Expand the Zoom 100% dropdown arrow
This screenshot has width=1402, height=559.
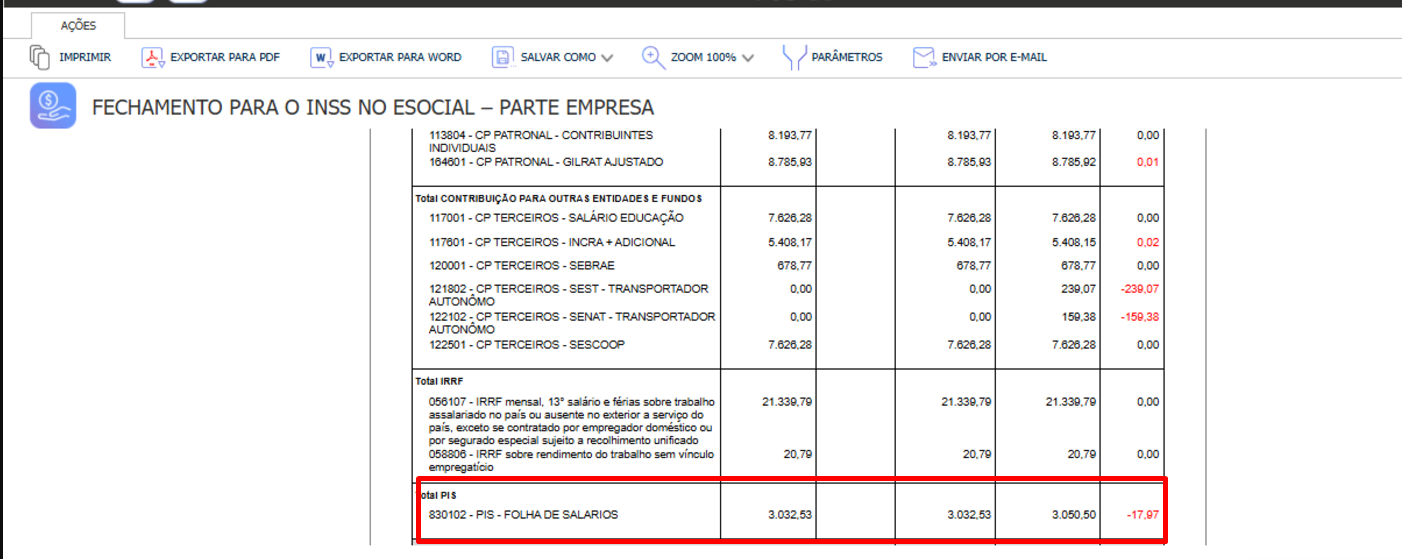point(748,58)
